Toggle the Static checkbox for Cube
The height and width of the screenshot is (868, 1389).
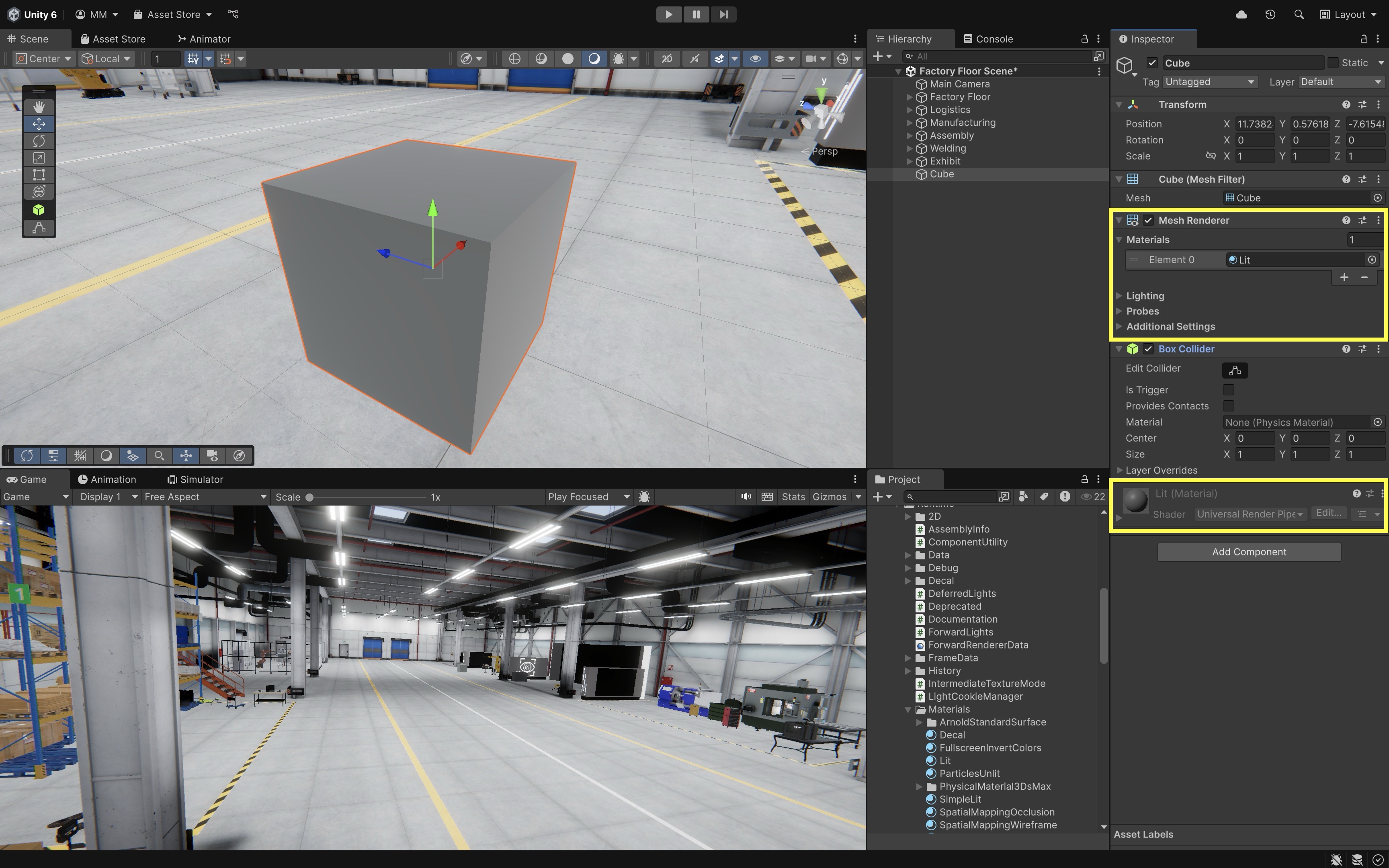tap(1333, 63)
